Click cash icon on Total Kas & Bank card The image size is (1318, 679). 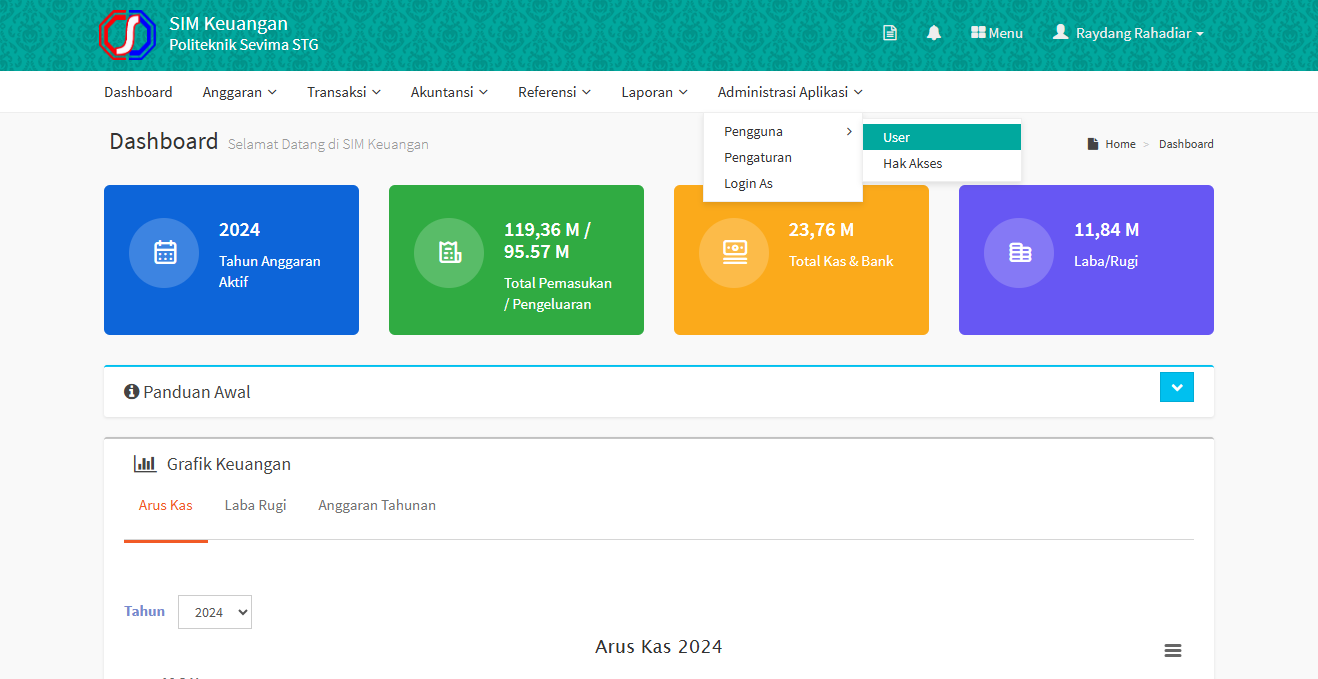pyautogui.click(x=735, y=252)
